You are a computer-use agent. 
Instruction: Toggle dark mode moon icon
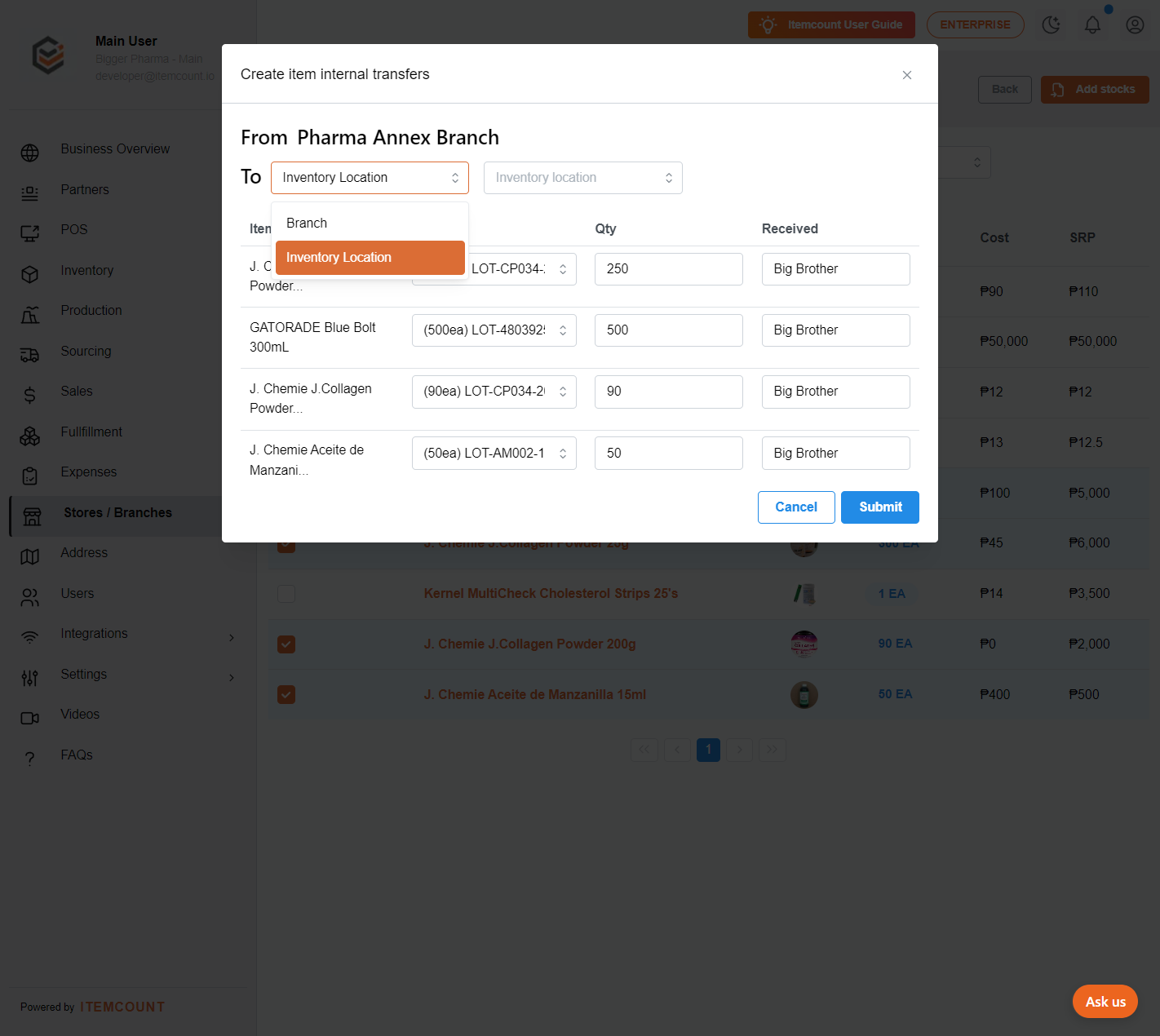[x=1052, y=24]
